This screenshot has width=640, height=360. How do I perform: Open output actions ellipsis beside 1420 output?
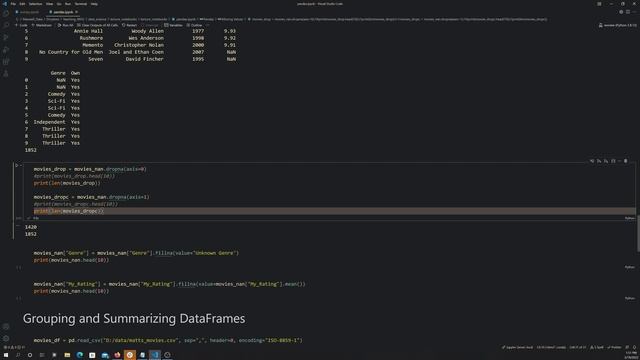tap(18, 225)
